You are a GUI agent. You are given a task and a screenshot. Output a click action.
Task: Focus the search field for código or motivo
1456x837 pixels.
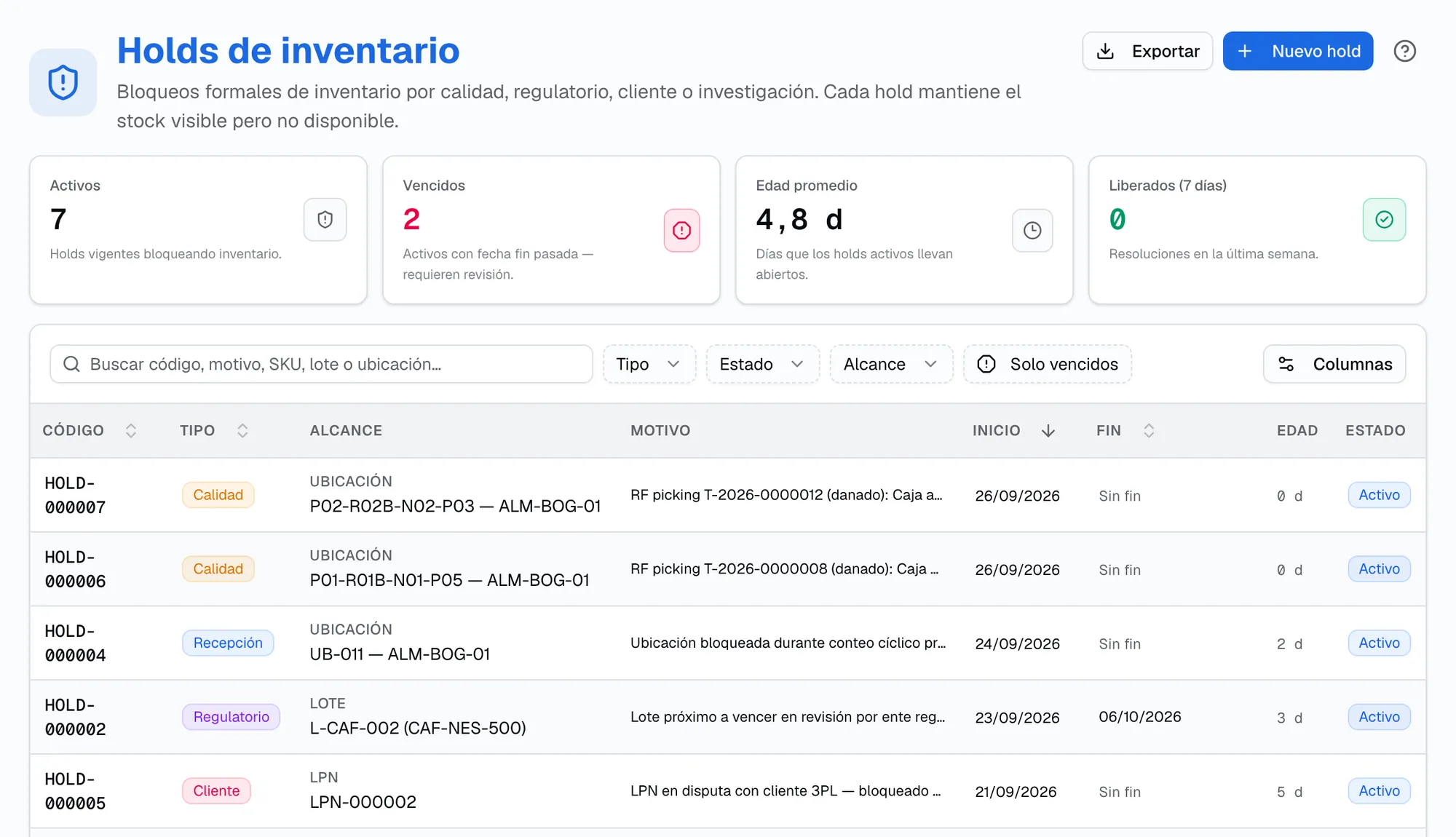click(321, 364)
